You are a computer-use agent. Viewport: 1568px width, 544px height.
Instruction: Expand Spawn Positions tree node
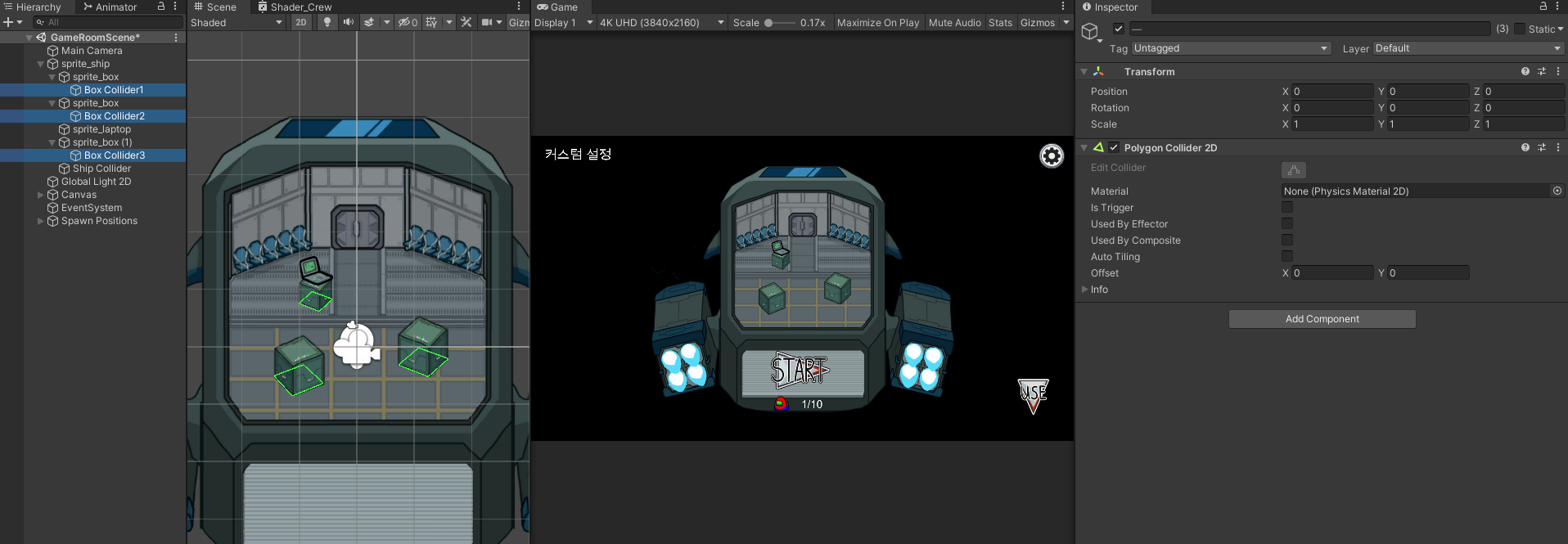click(41, 221)
